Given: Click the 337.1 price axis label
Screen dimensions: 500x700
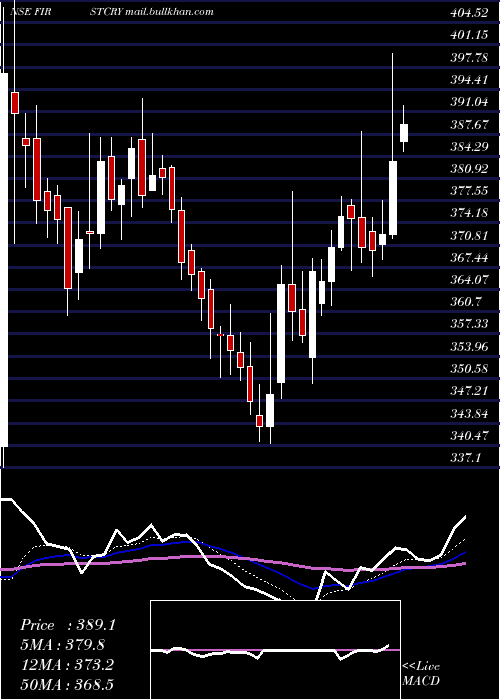Looking at the screenshot, I should [466, 457].
